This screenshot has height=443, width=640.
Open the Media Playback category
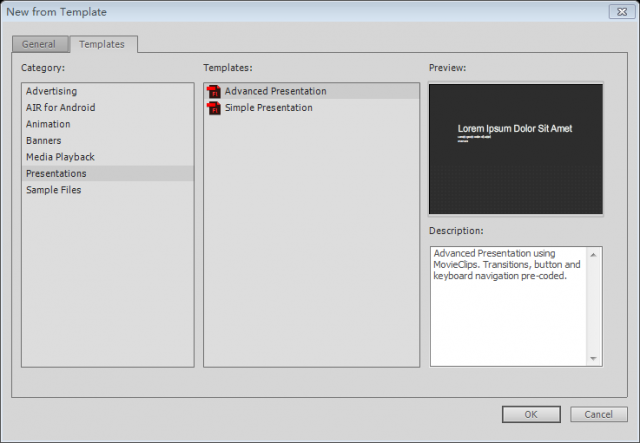tap(108, 157)
